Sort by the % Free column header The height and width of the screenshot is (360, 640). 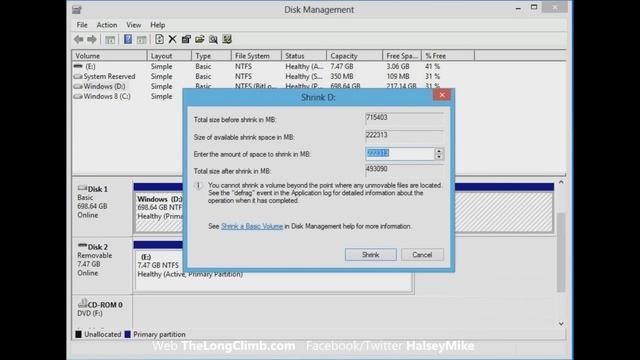tap(448, 56)
